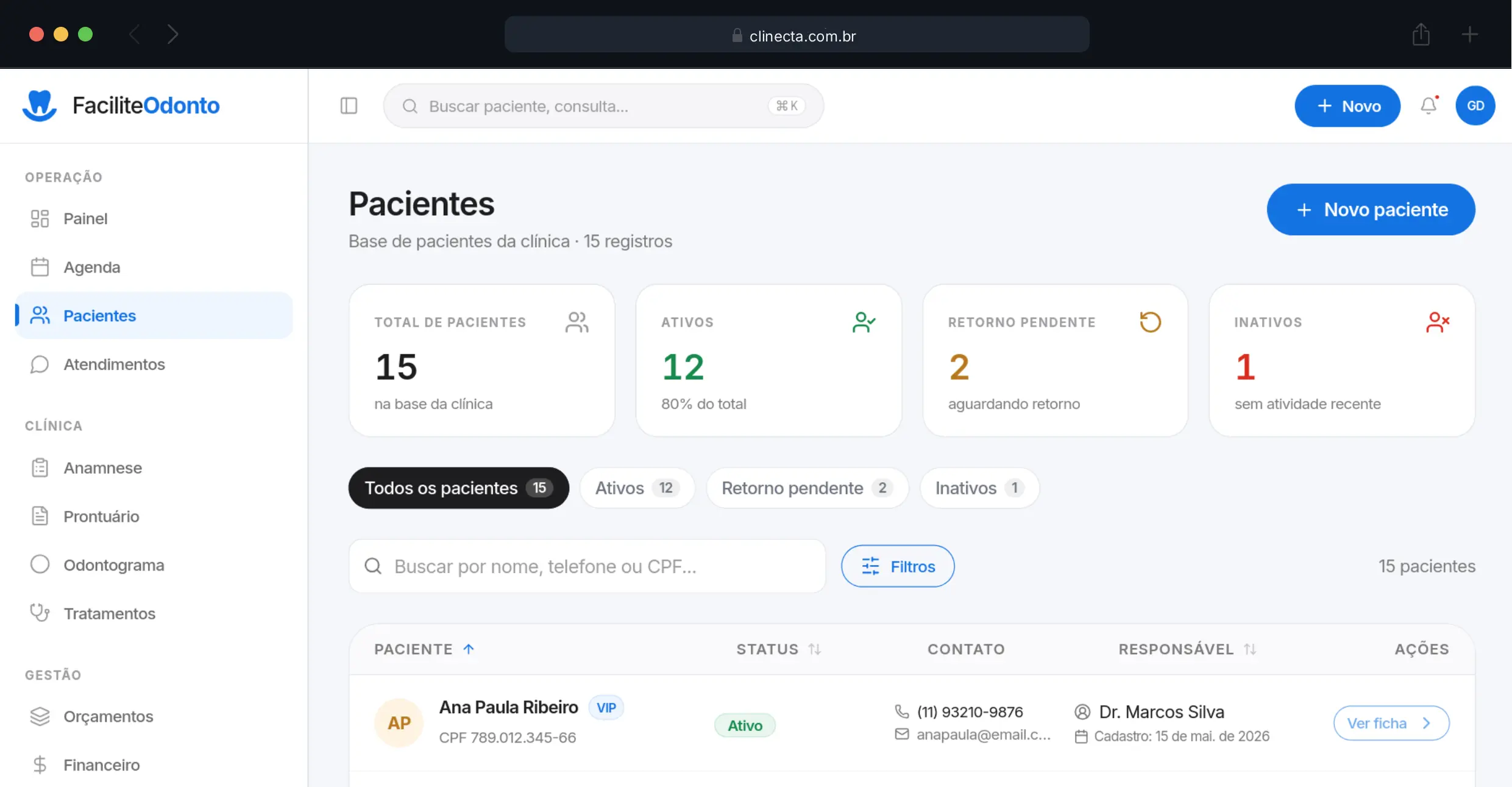
Task: Open Agenda in the sidebar
Action: pos(154,267)
